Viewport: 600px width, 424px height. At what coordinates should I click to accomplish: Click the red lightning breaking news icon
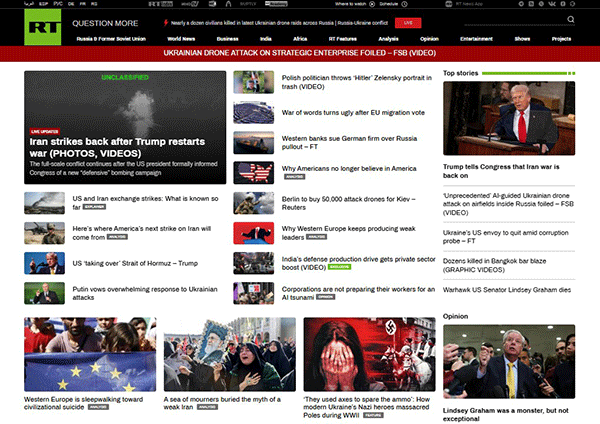point(166,23)
